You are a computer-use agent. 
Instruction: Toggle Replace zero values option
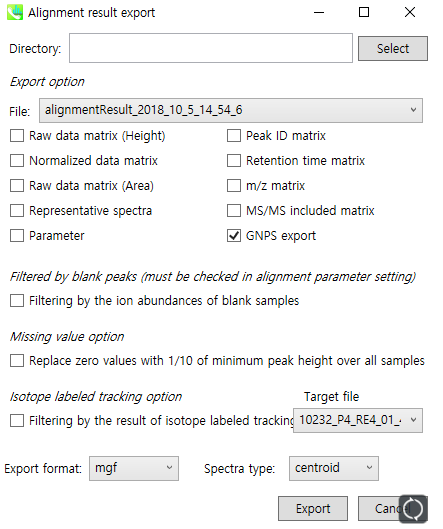click(x=17, y=361)
